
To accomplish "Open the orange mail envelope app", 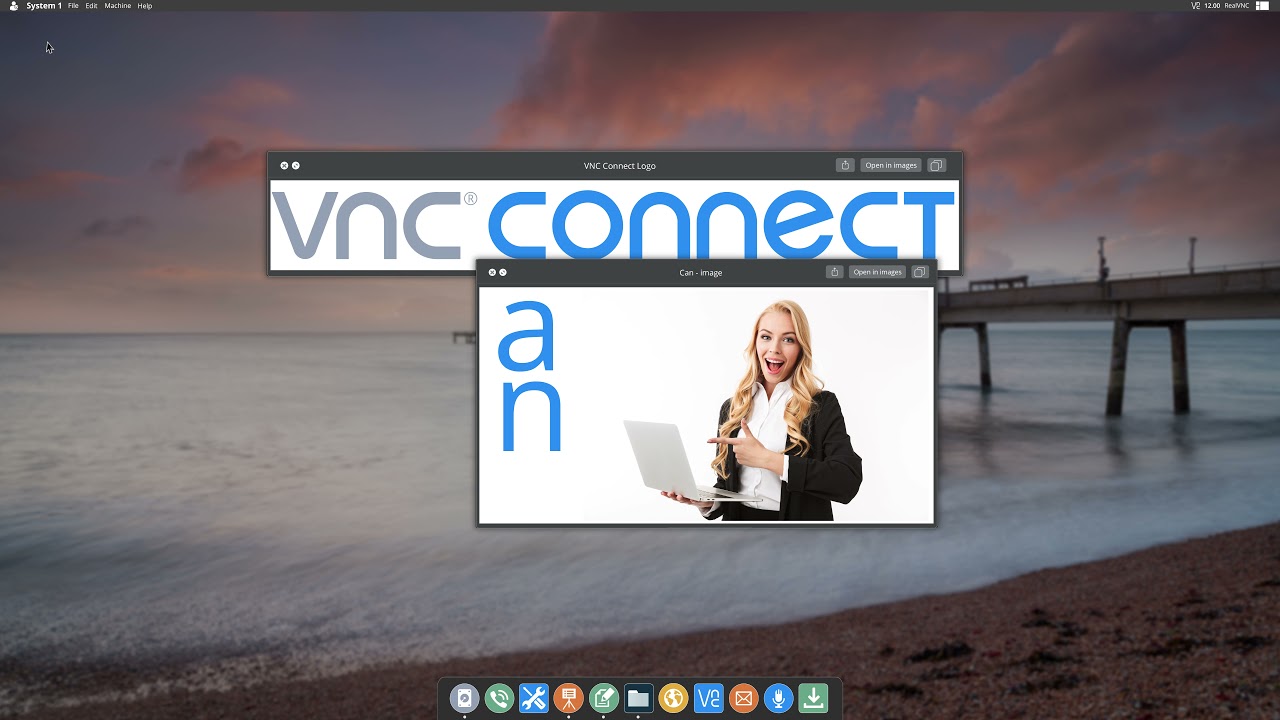I will point(744,698).
